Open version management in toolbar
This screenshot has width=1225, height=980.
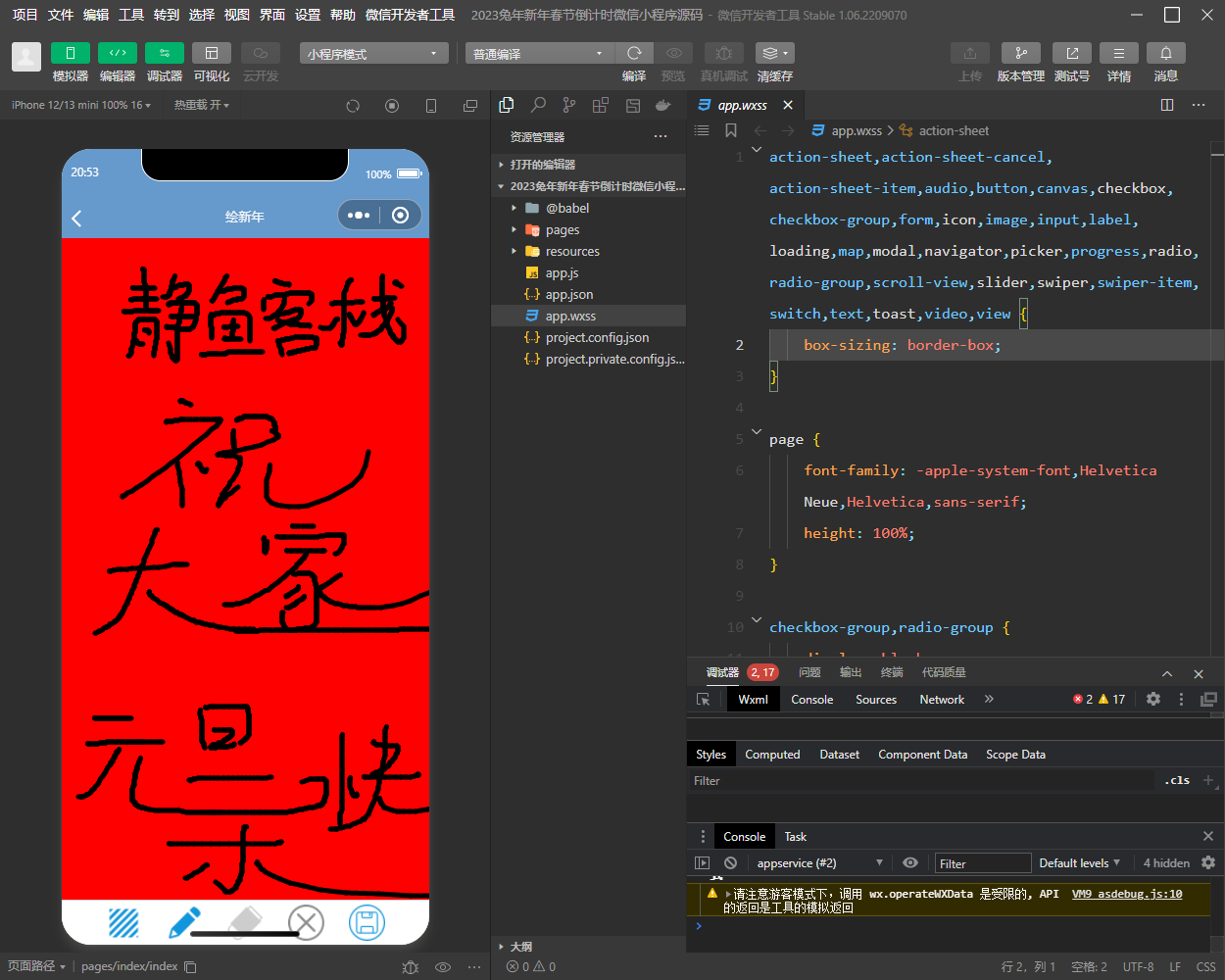[1020, 53]
